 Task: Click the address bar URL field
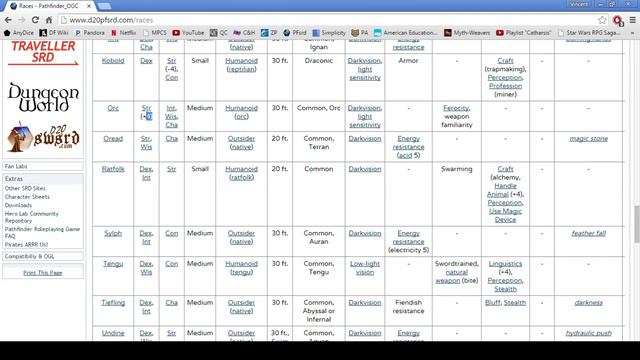(327, 20)
